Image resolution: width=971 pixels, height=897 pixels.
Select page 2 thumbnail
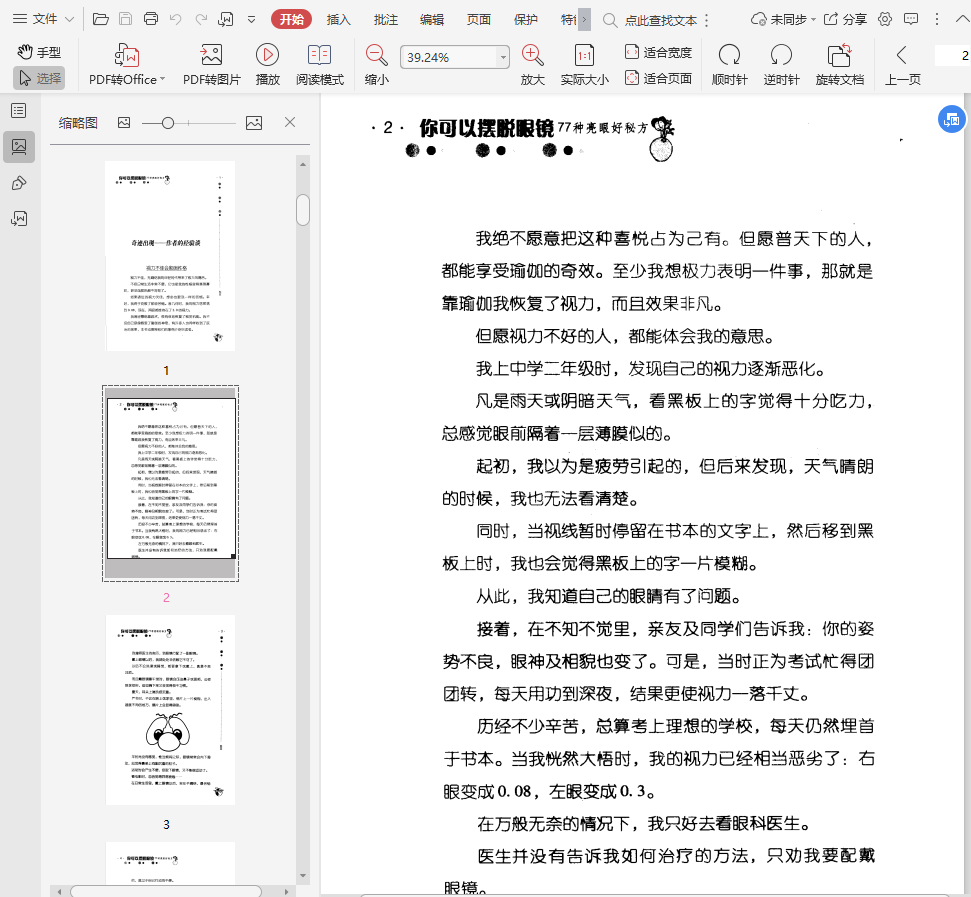[x=170, y=483]
